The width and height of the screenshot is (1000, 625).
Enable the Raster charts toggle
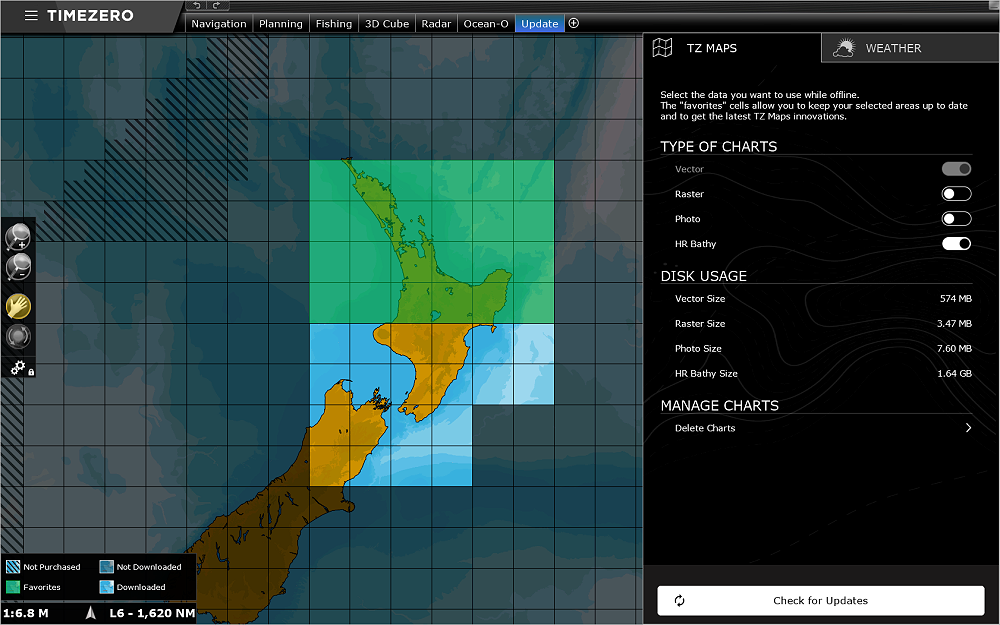point(956,194)
